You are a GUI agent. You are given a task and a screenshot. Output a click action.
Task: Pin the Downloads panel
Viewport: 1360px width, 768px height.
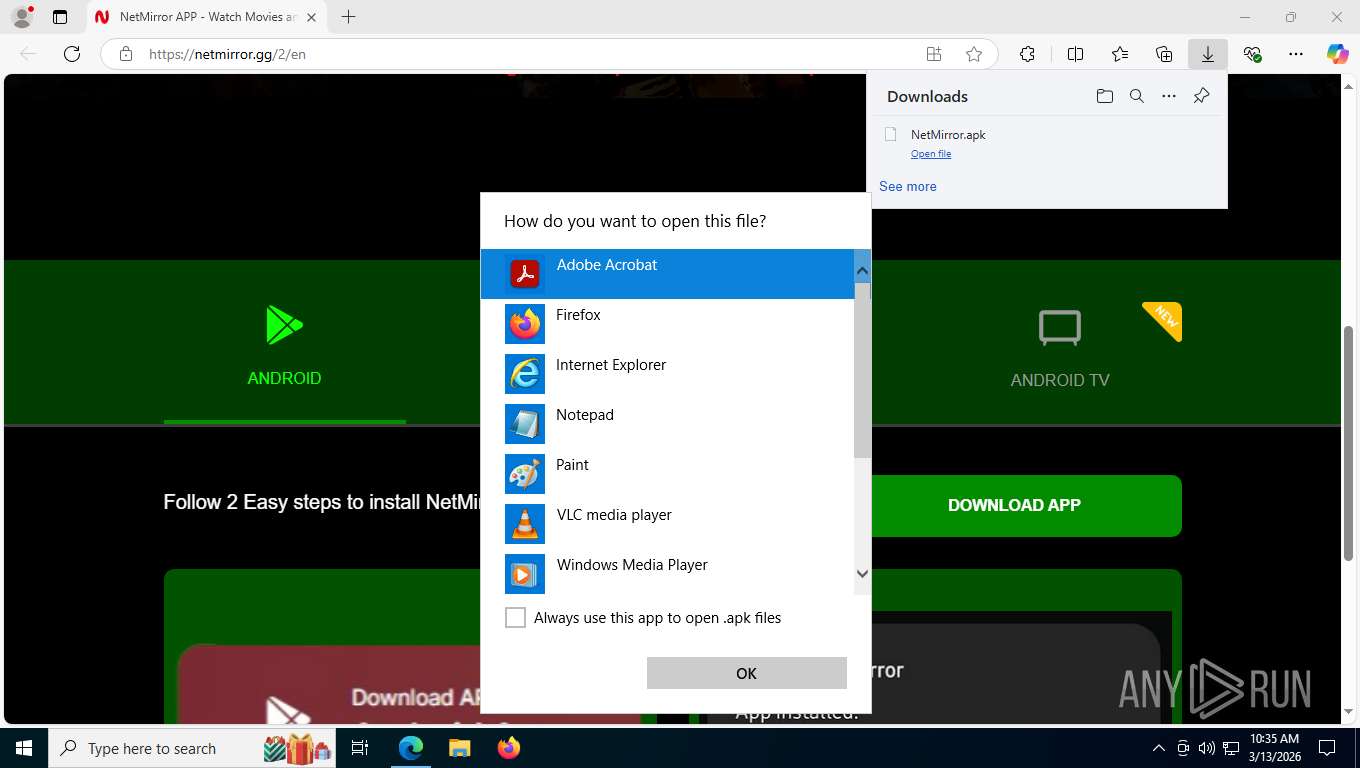[x=1202, y=96]
